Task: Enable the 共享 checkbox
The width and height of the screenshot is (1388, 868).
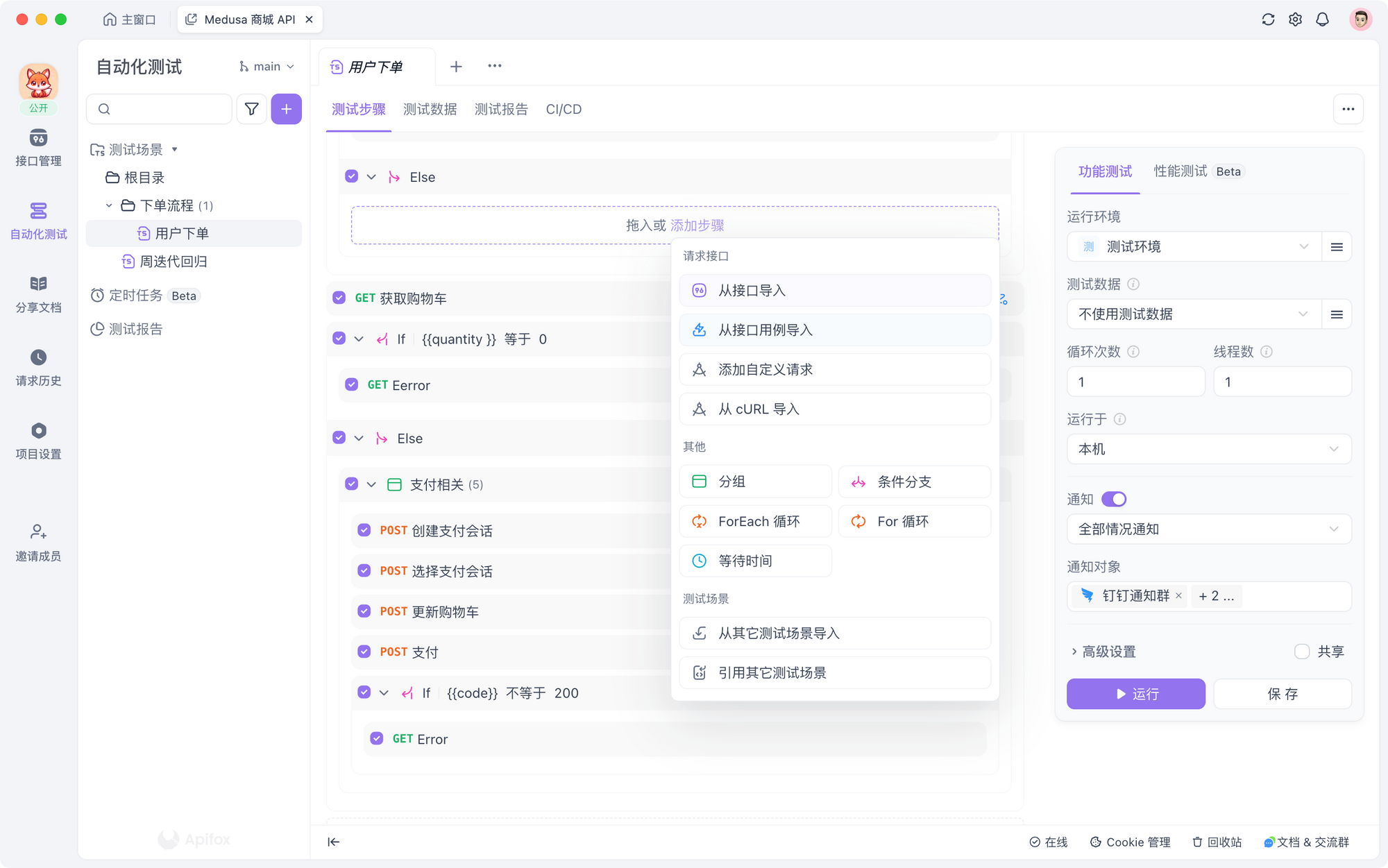Action: click(1301, 652)
